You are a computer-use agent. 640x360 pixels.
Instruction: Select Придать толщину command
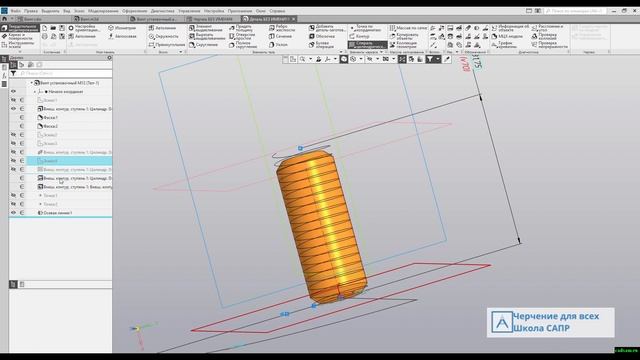pyautogui.click(x=241, y=28)
